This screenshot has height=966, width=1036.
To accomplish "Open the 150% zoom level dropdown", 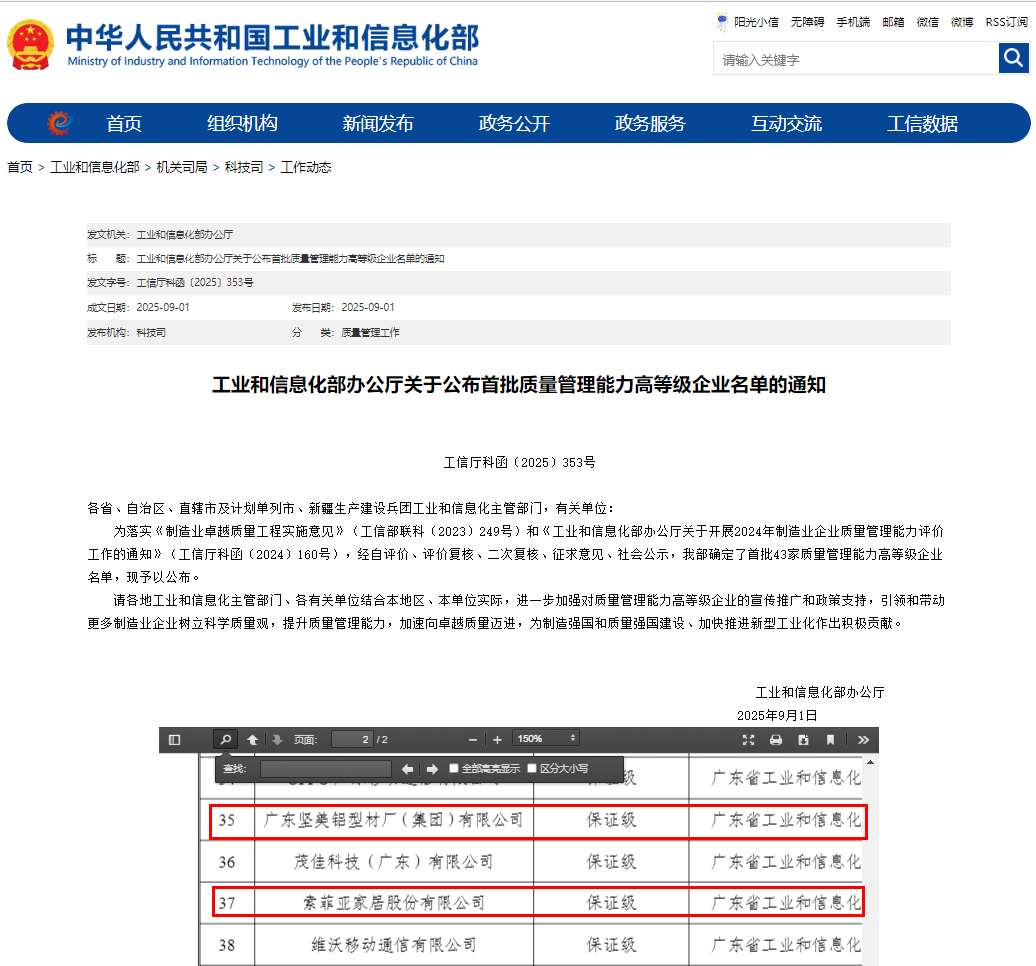I will [x=545, y=739].
